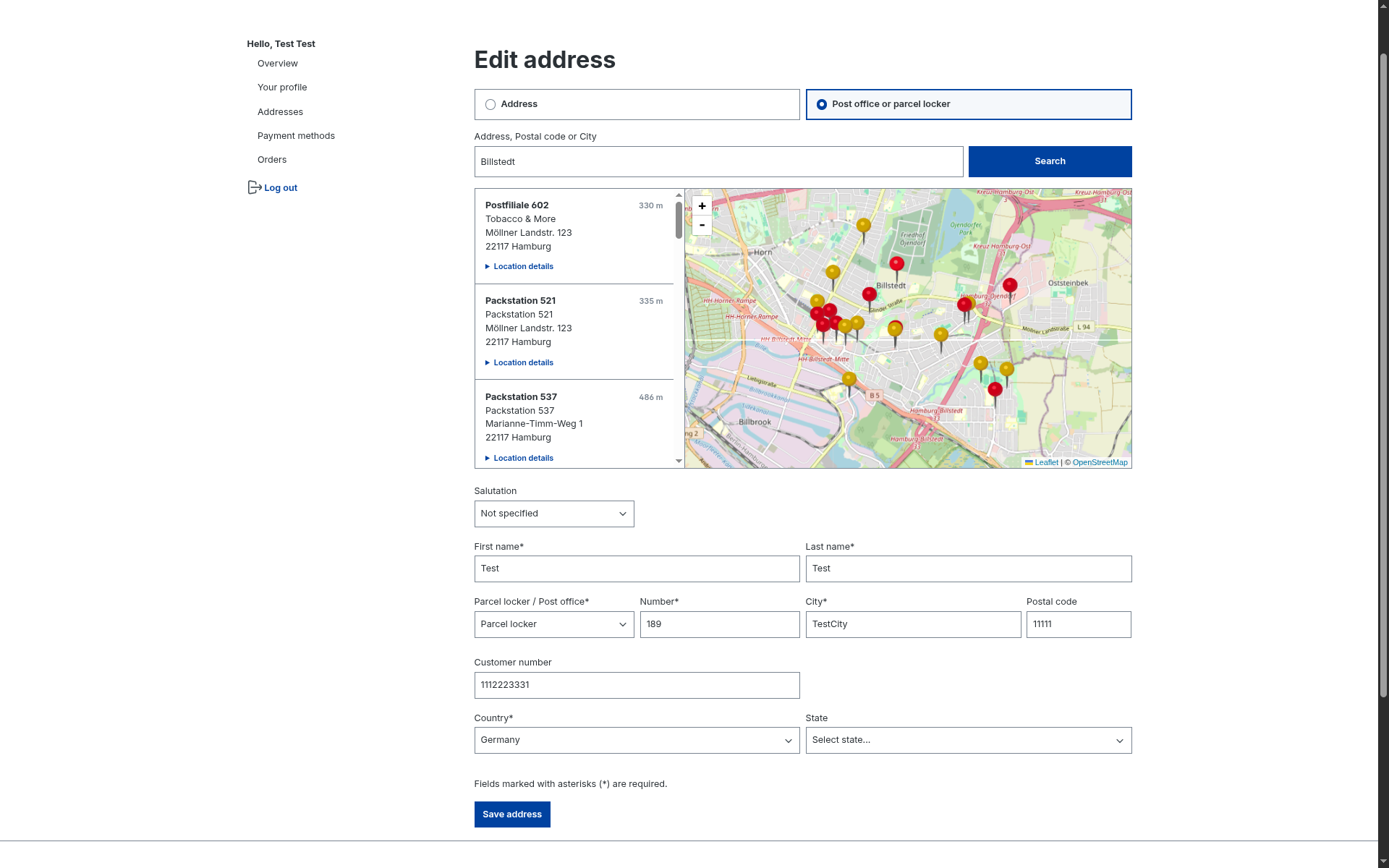Expand Location details for Packstation 521
1389x868 pixels.
pos(519,363)
